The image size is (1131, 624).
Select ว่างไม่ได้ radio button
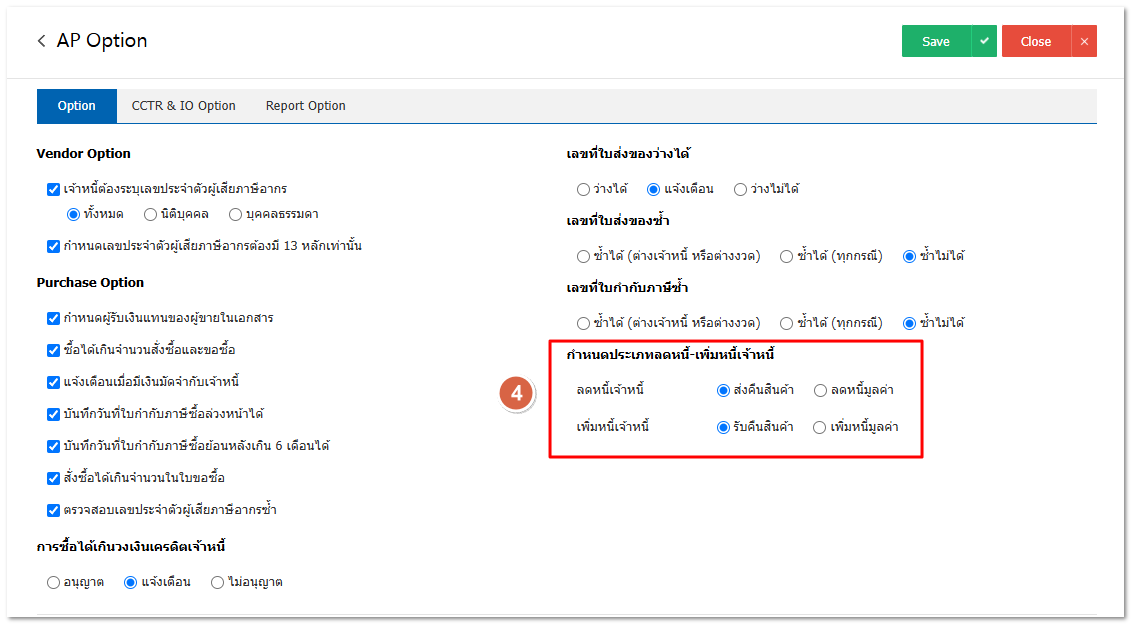[x=740, y=189]
